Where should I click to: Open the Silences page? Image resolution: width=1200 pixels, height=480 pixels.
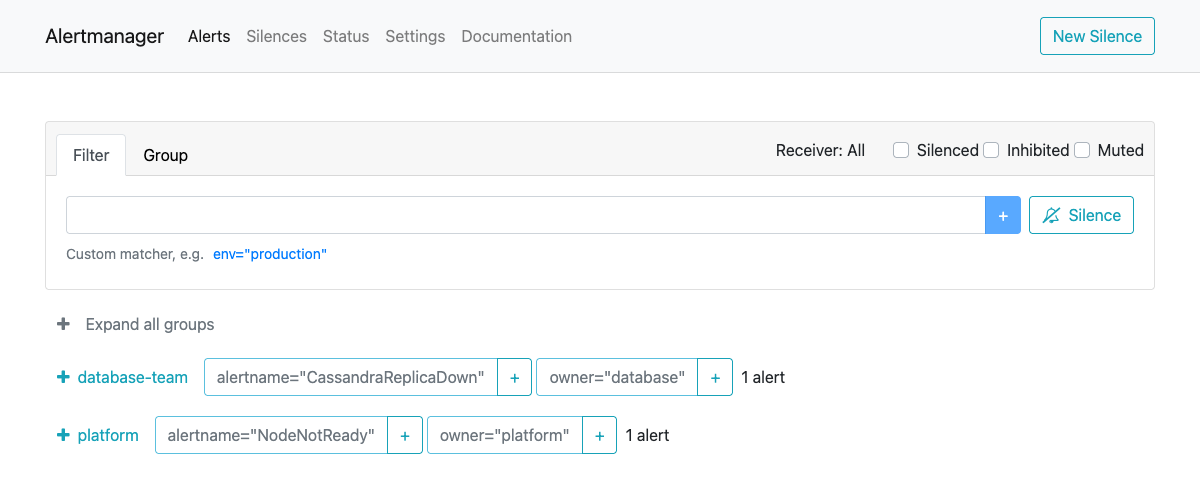point(276,36)
